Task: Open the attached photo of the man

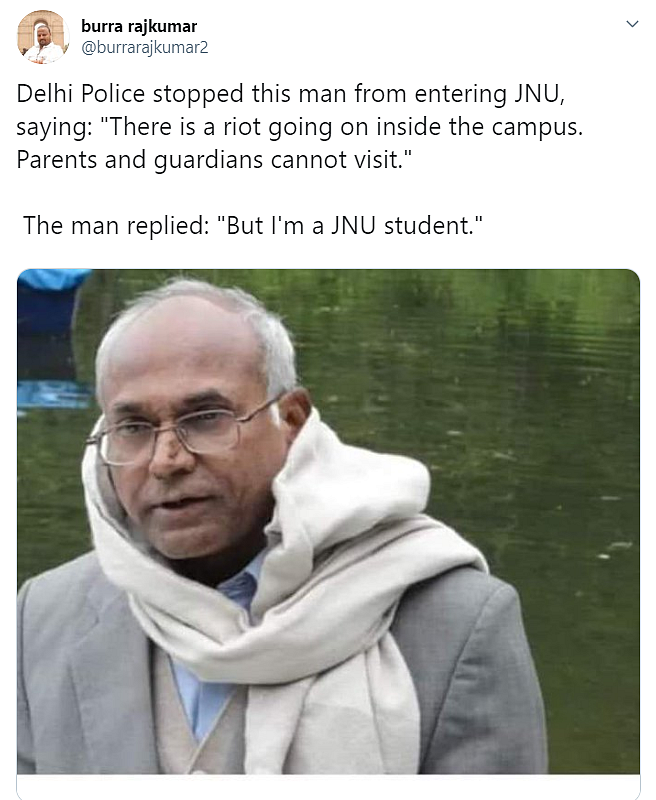Action: (328, 521)
